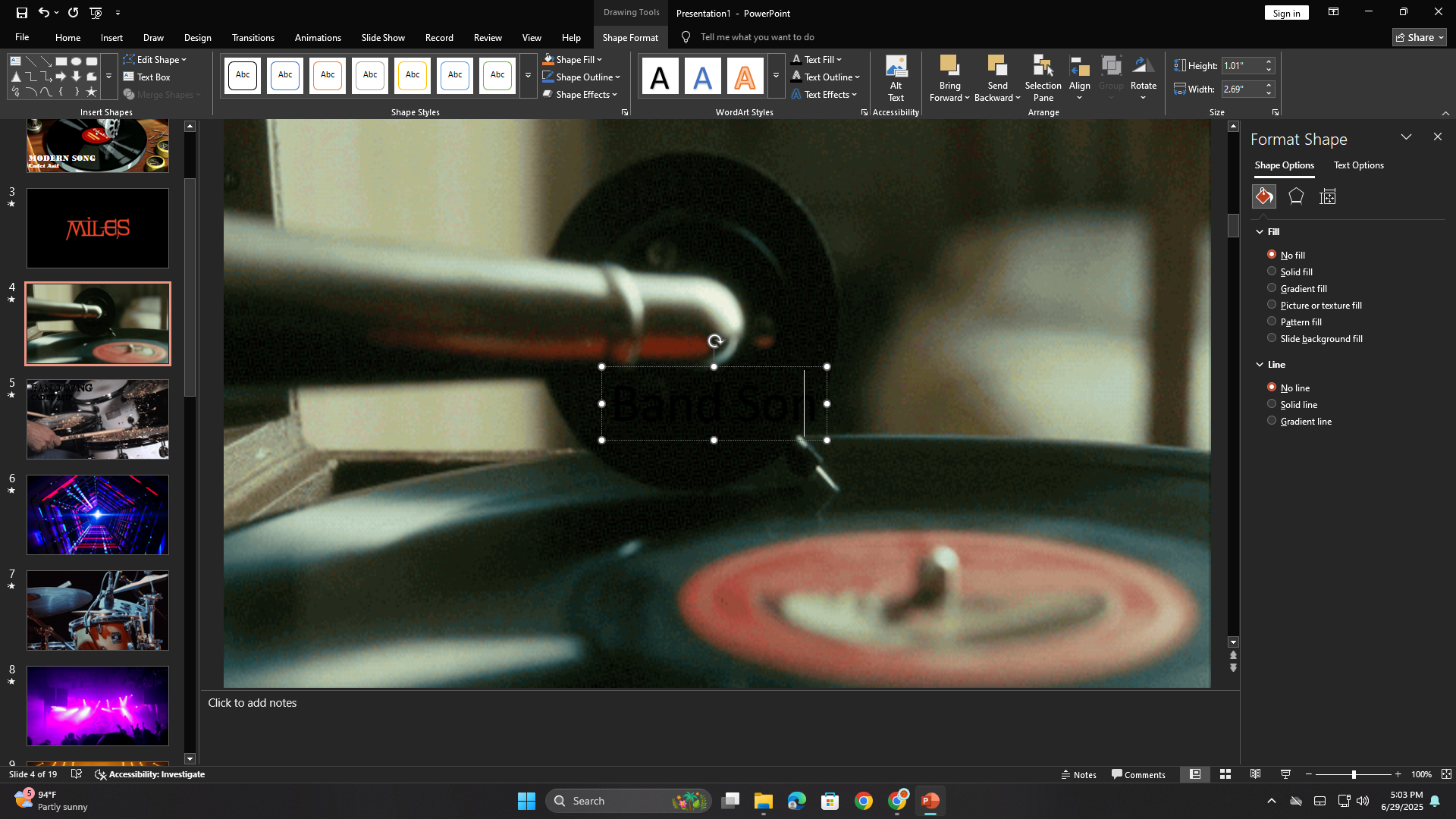
Task: Open the Transitions ribbon tab
Action: point(253,37)
